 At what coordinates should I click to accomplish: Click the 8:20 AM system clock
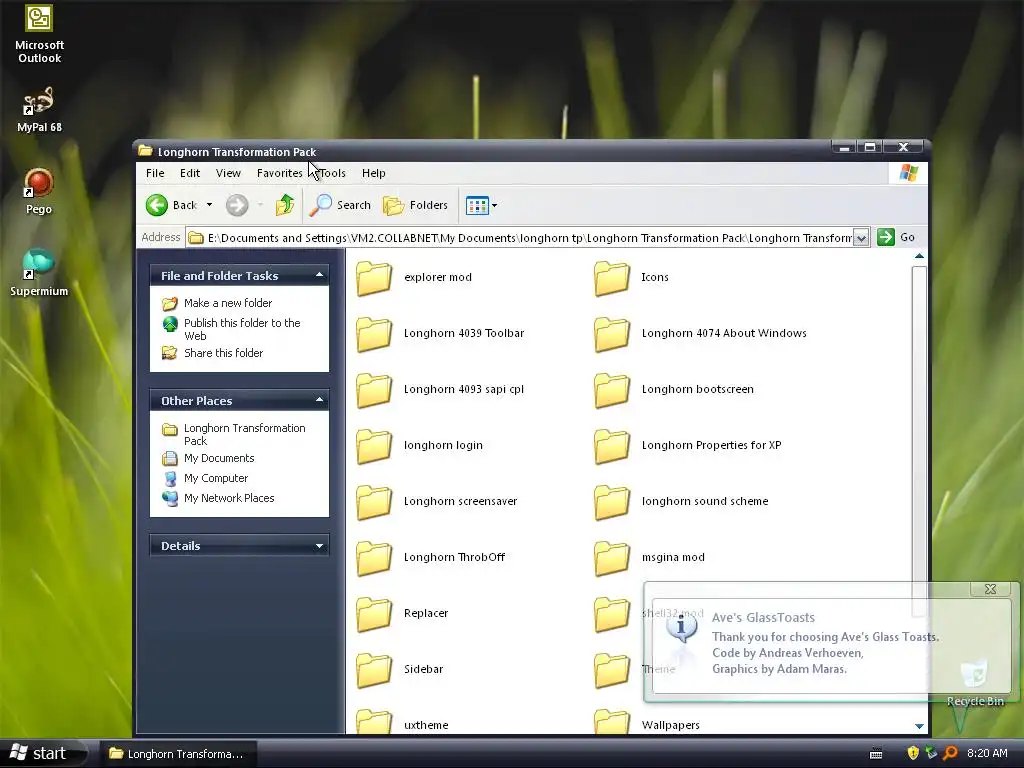click(x=987, y=753)
